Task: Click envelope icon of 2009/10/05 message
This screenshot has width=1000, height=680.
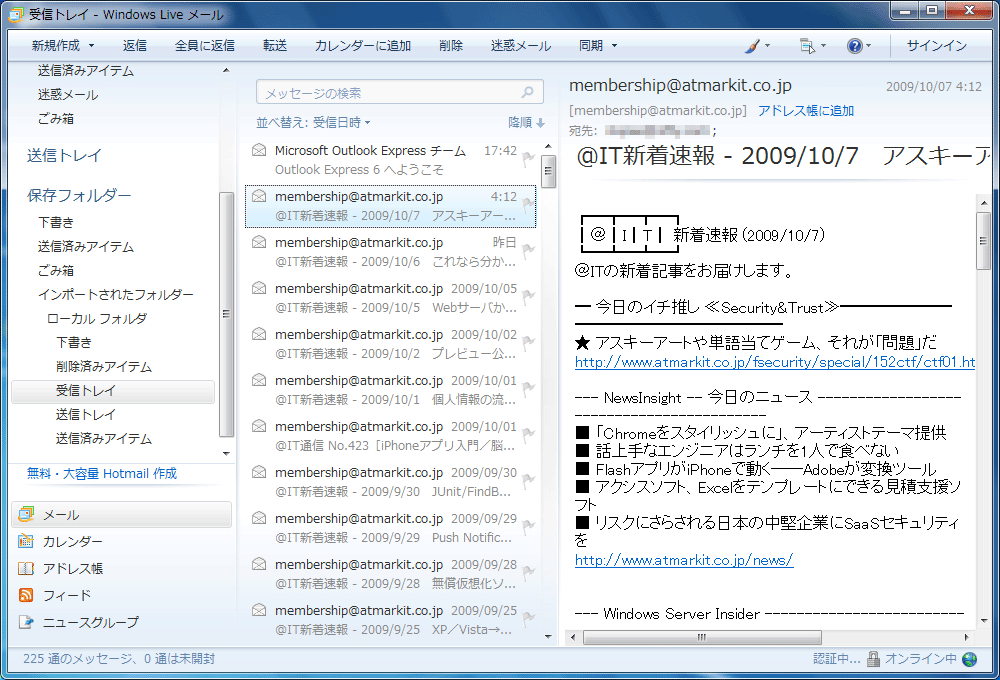Action: 259,288
